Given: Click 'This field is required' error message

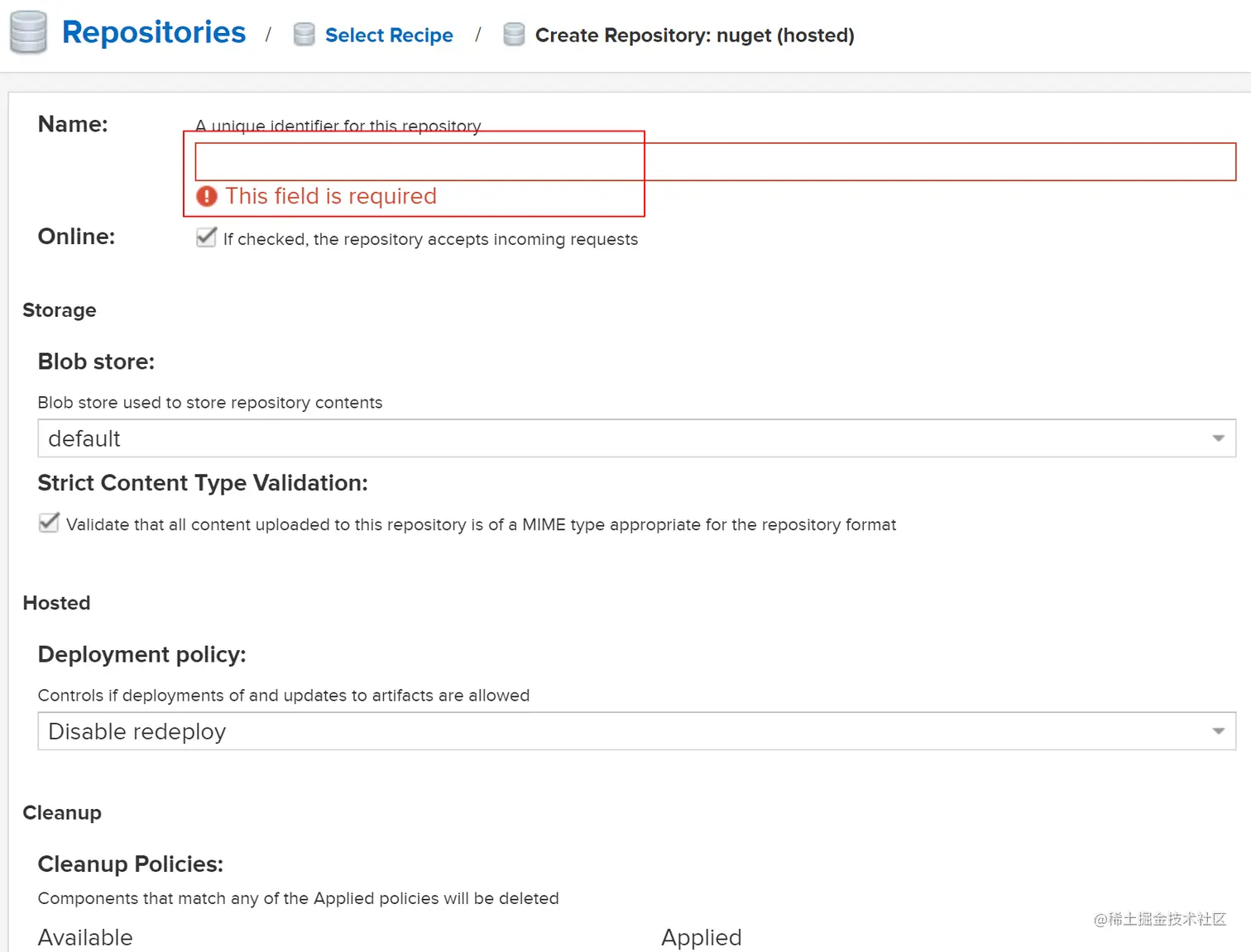Looking at the screenshot, I should (331, 196).
